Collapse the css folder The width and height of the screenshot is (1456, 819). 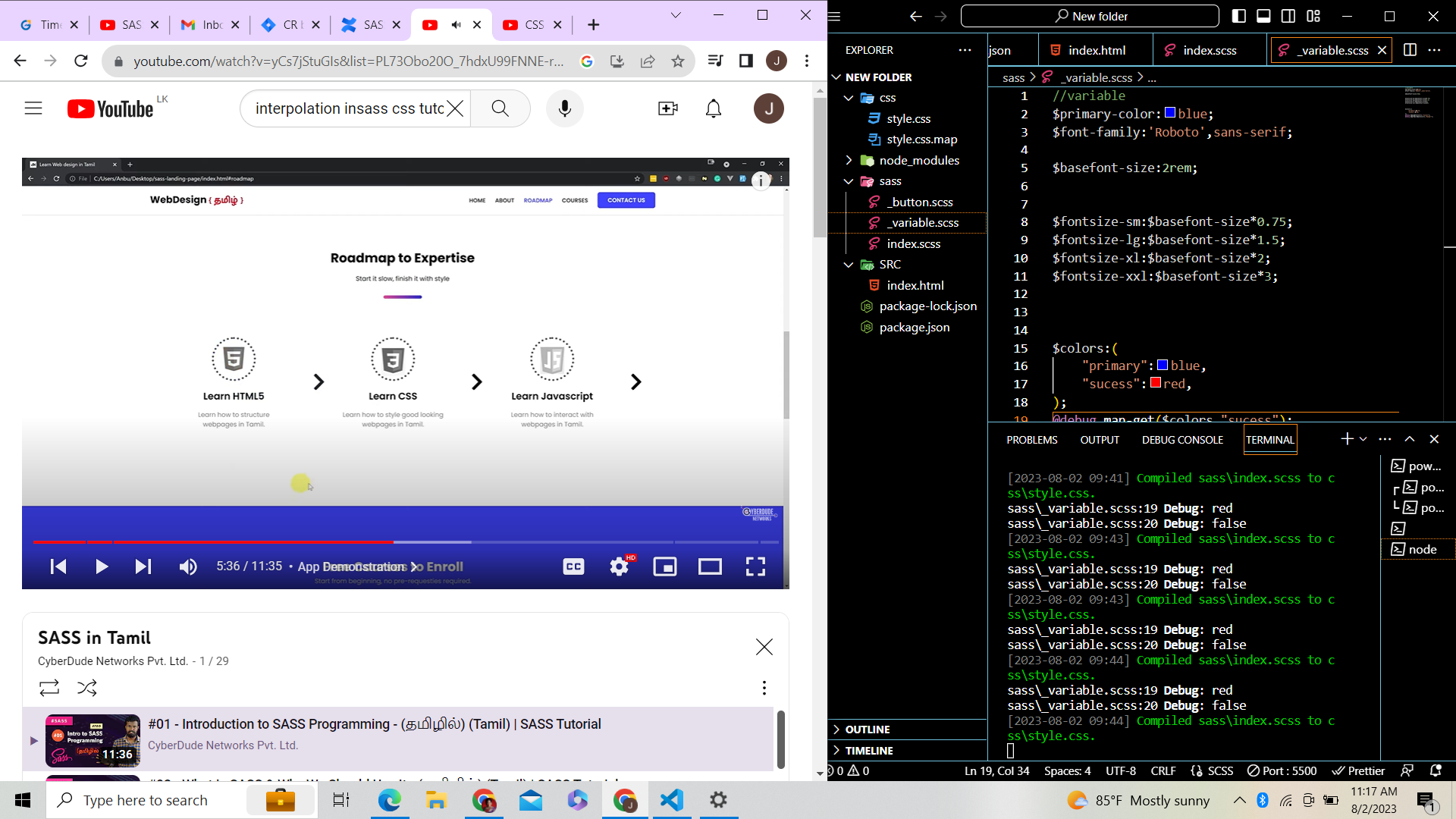click(x=849, y=98)
